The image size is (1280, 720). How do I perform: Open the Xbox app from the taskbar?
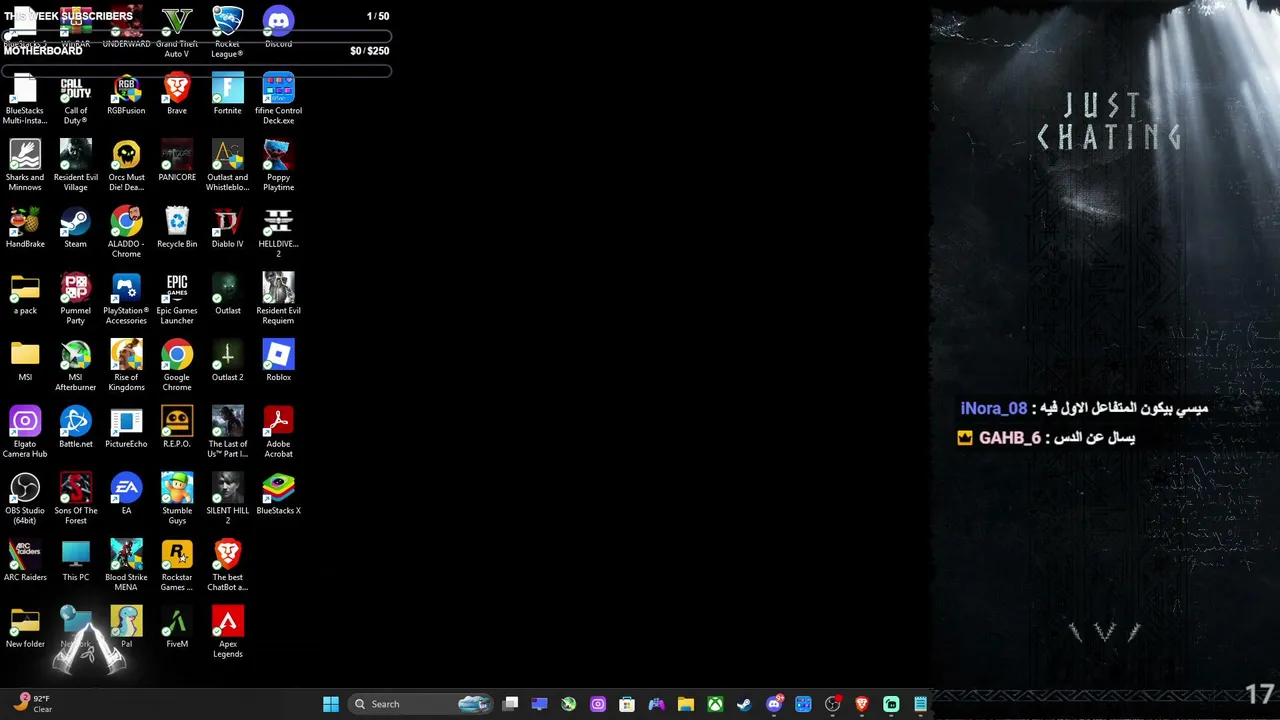click(715, 704)
